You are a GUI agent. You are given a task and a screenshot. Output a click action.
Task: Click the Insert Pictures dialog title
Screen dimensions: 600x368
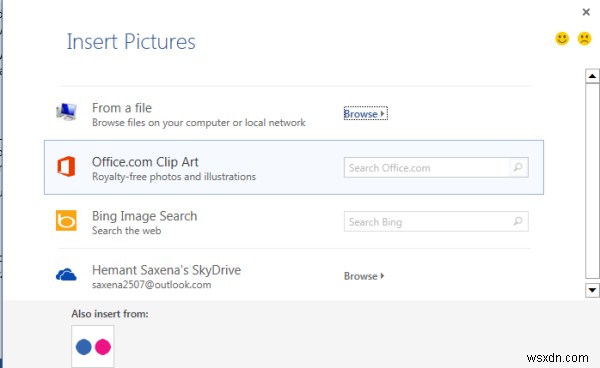(x=131, y=41)
